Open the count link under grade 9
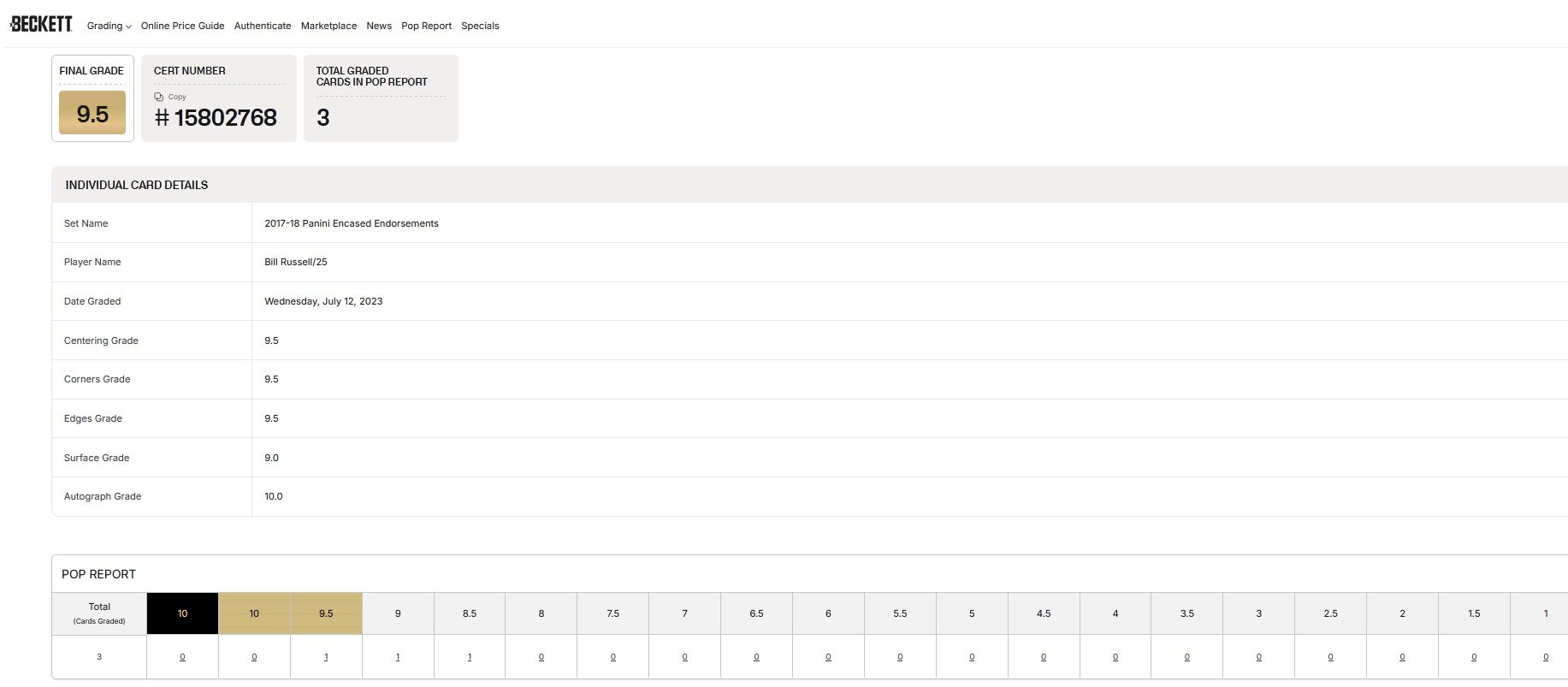The height and width of the screenshot is (687, 1568). [398, 657]
